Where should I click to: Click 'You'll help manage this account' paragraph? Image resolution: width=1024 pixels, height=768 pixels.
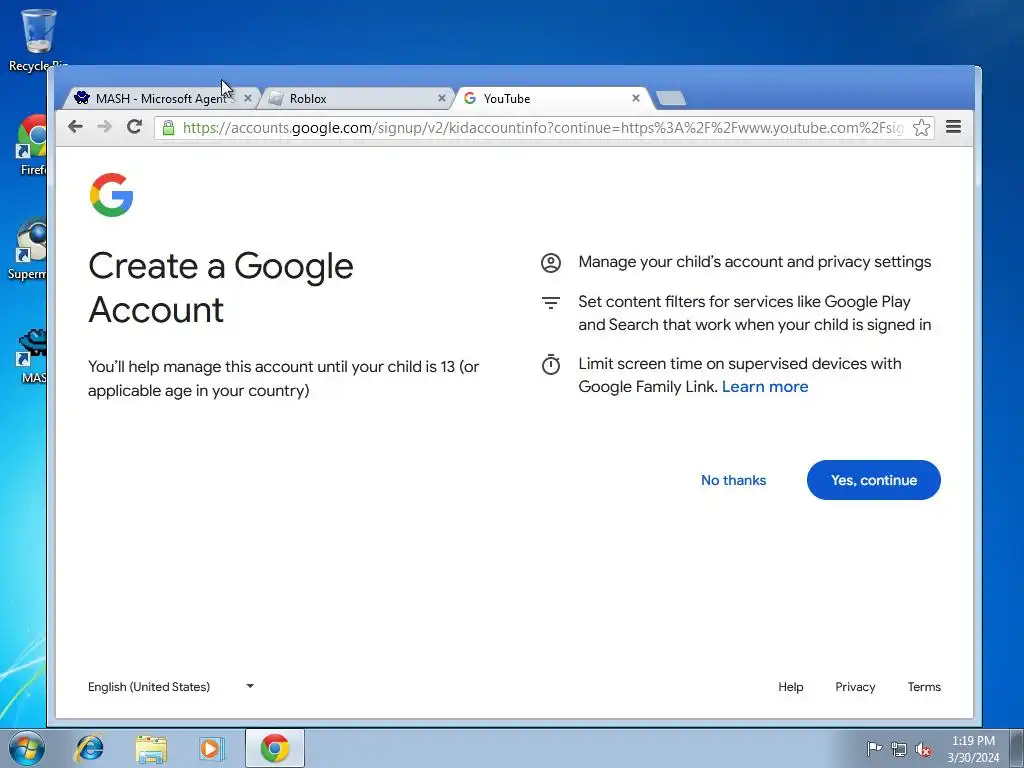pyautogui.click(x=283, y=378)
